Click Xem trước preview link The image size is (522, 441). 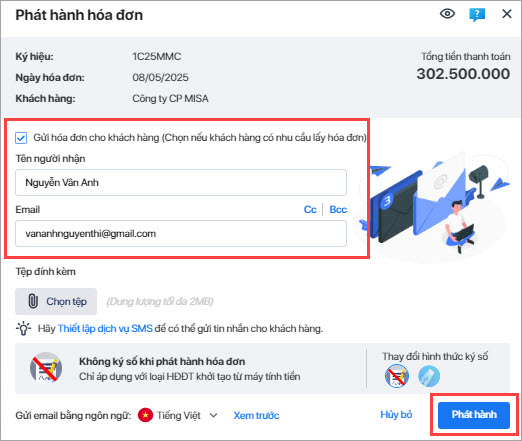[x=256, y=415]
